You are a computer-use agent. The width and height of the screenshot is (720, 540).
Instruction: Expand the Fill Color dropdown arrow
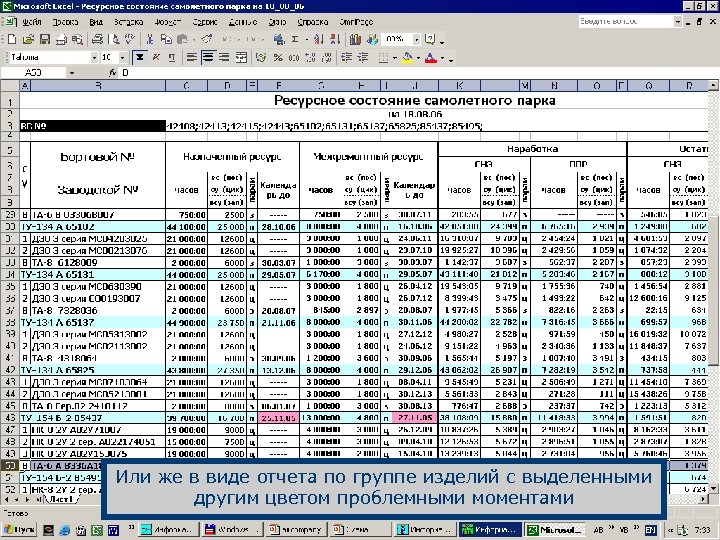click(x=418, y=58)
